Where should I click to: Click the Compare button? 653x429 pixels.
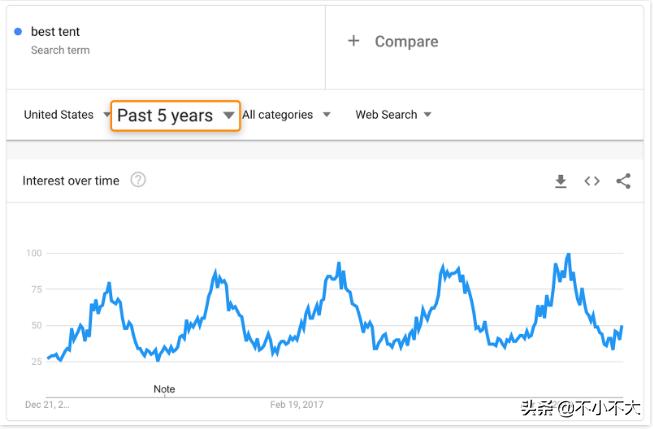tap(406, 41)
